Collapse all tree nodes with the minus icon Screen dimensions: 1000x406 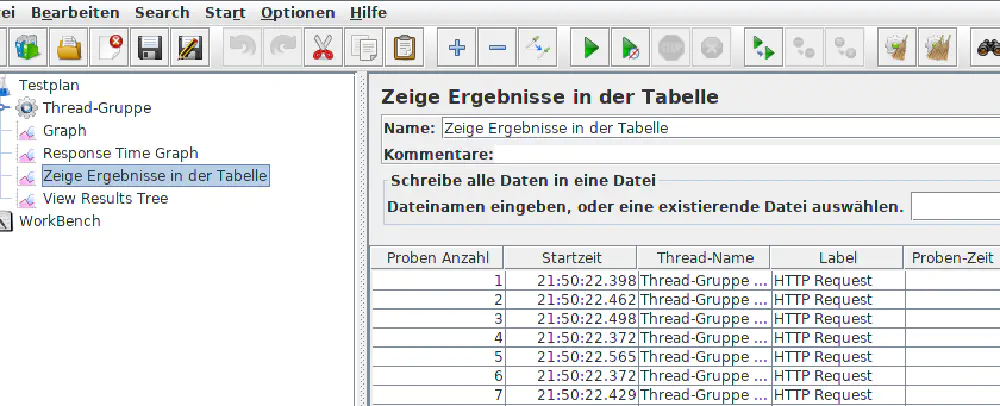(498, 47)
